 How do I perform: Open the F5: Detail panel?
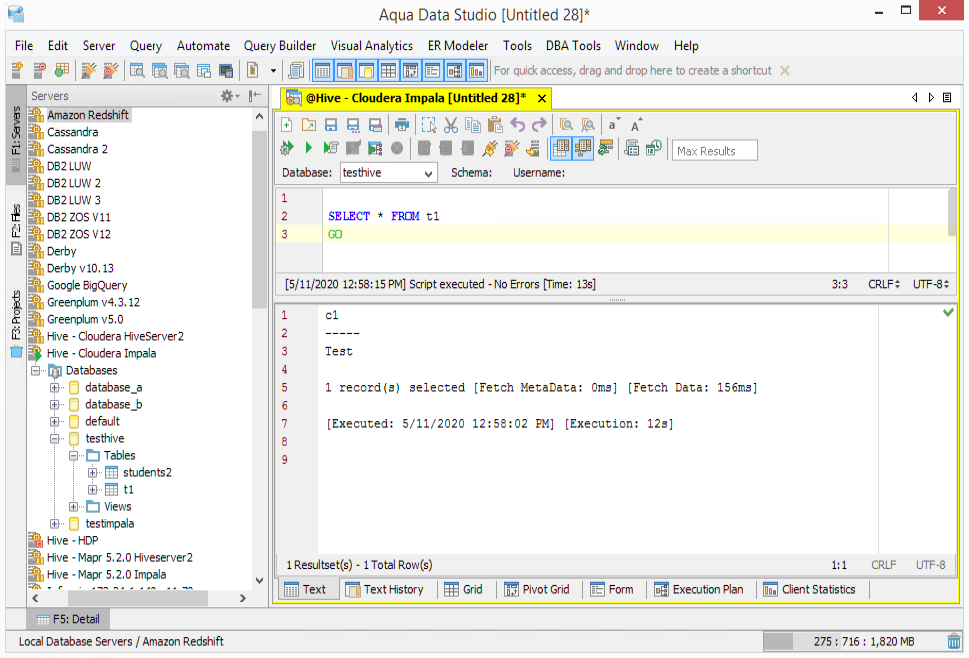68,619
